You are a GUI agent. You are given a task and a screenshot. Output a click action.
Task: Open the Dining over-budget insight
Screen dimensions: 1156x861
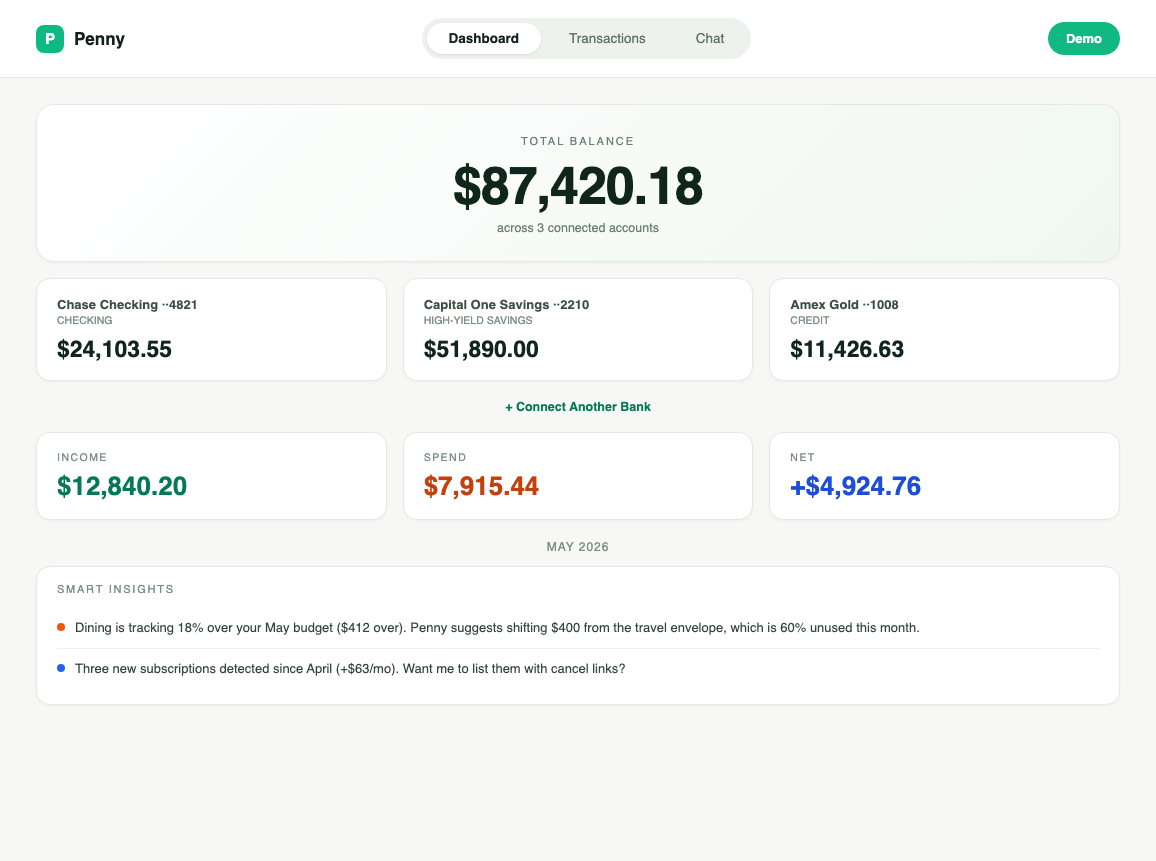[578, 628]
